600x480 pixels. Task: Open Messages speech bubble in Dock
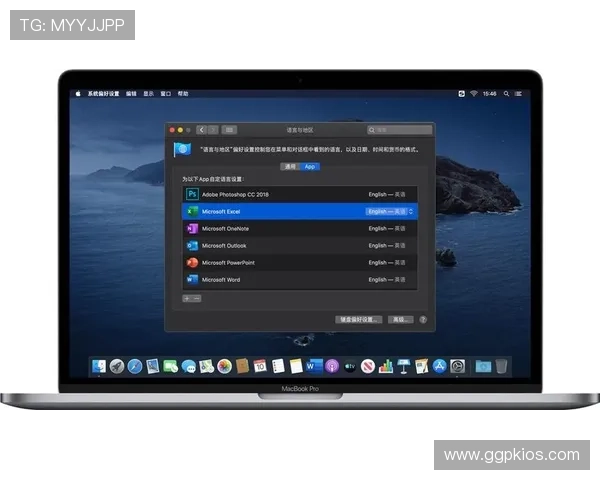click(189, 366)
